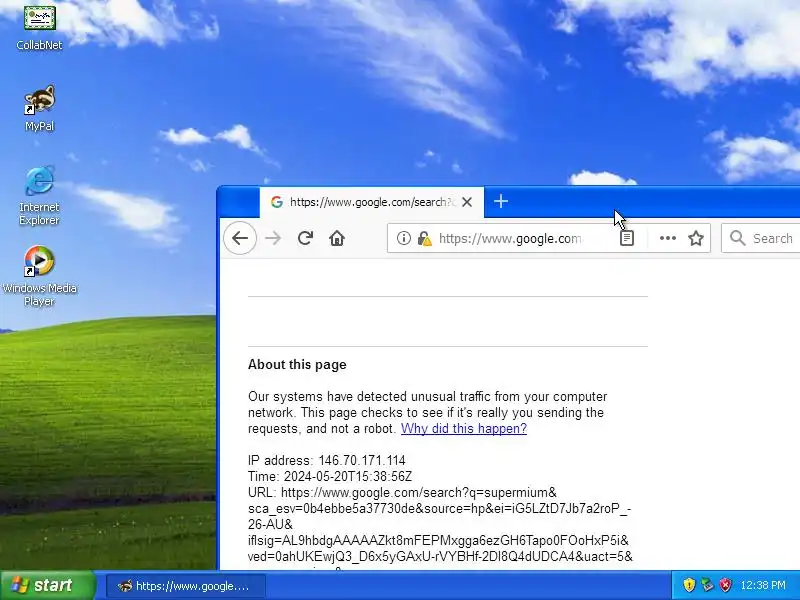
Task: Click the URL address field
Action: pos(510,238)
